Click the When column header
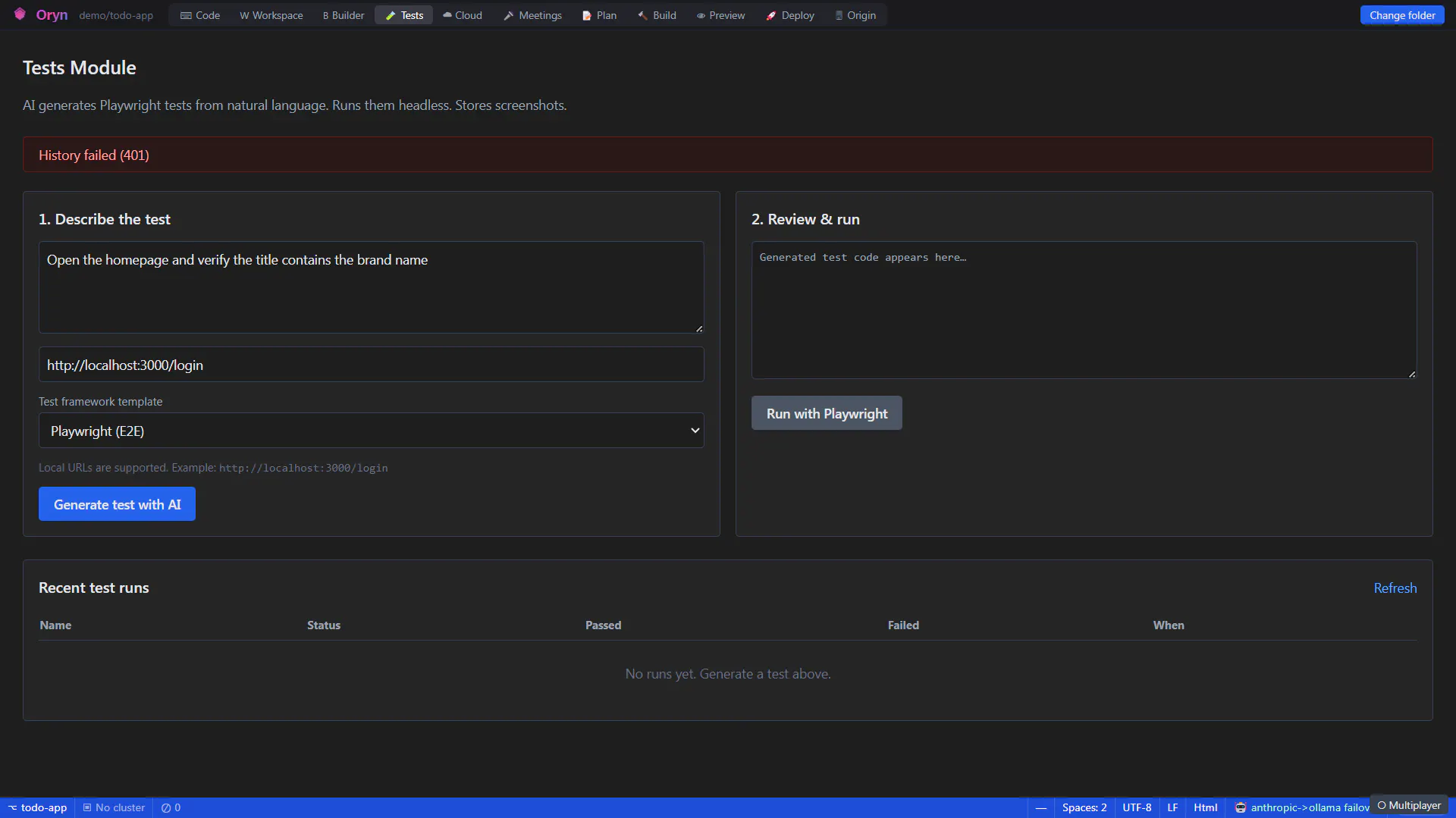 [1169, 625]
